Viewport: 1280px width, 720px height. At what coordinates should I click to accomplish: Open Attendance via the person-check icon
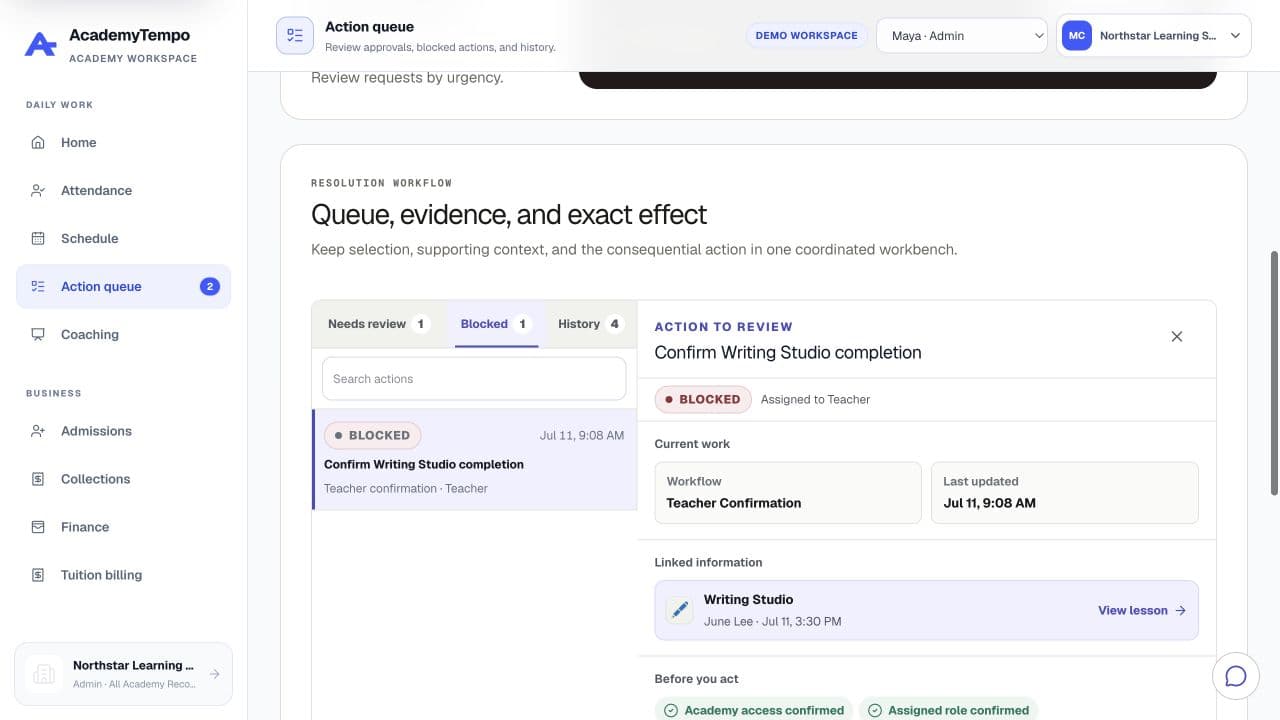38,190
